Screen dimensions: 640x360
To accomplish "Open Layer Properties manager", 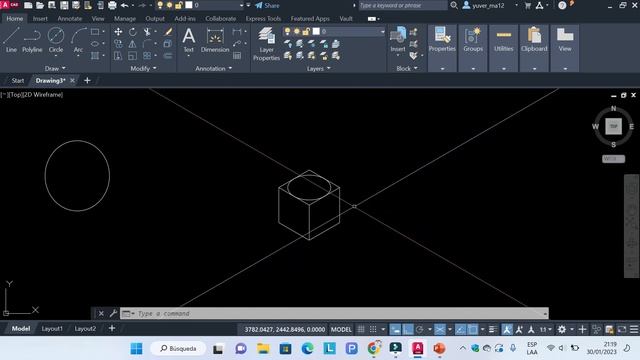I will coord(266,44).
